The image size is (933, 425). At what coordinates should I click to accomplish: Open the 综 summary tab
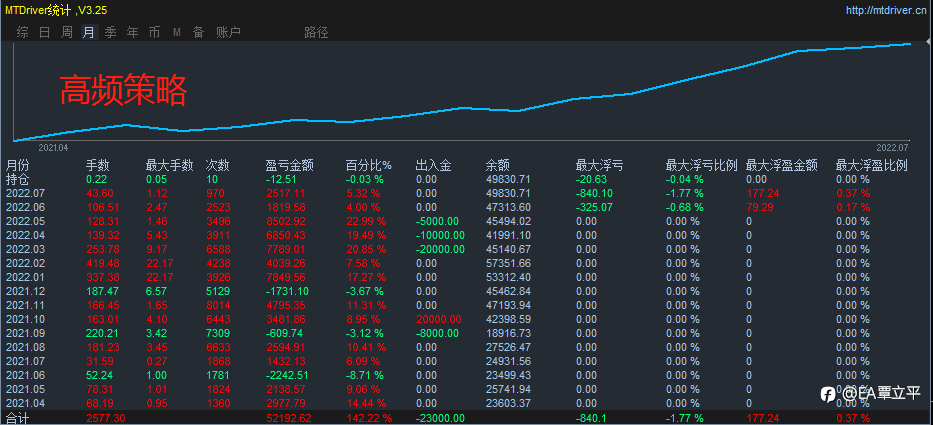(x=23, y=32)
